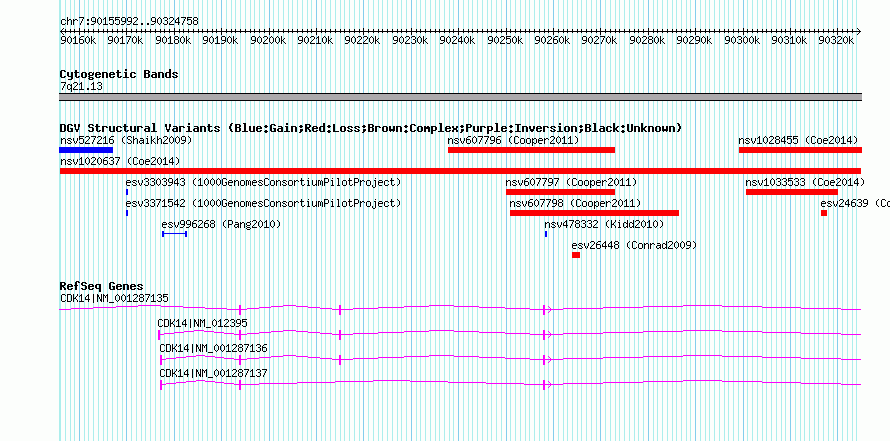Click the 90220k ruler position
Screen dimensions: 890x441
tap(363, 40)
